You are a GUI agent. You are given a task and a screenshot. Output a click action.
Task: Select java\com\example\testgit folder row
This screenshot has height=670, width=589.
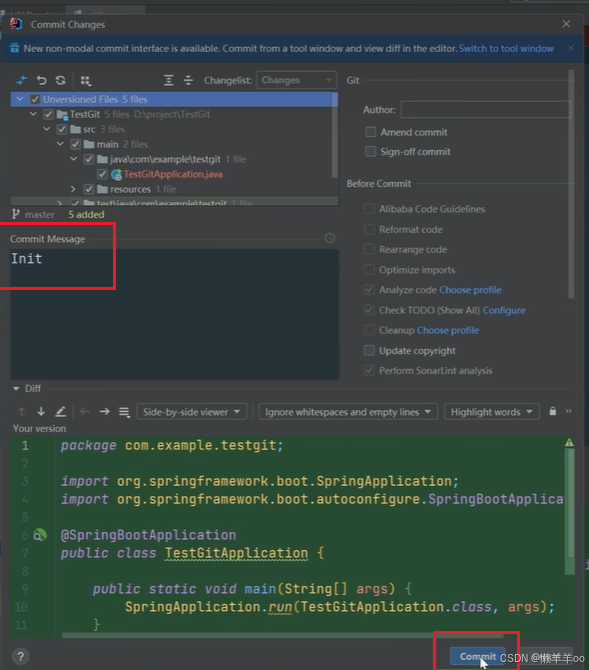[174, 159]
